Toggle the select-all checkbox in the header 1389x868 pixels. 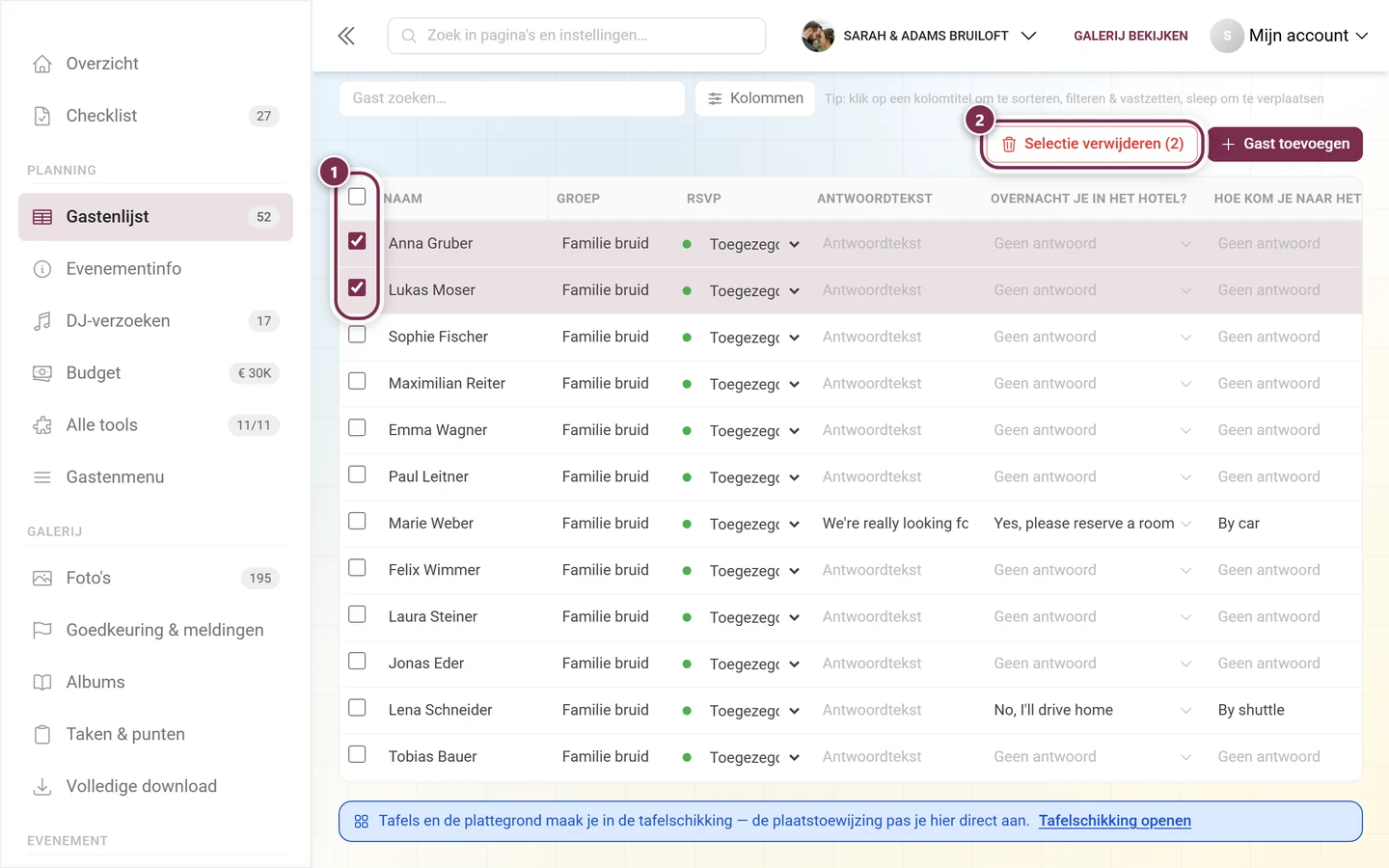pos(357,197)
